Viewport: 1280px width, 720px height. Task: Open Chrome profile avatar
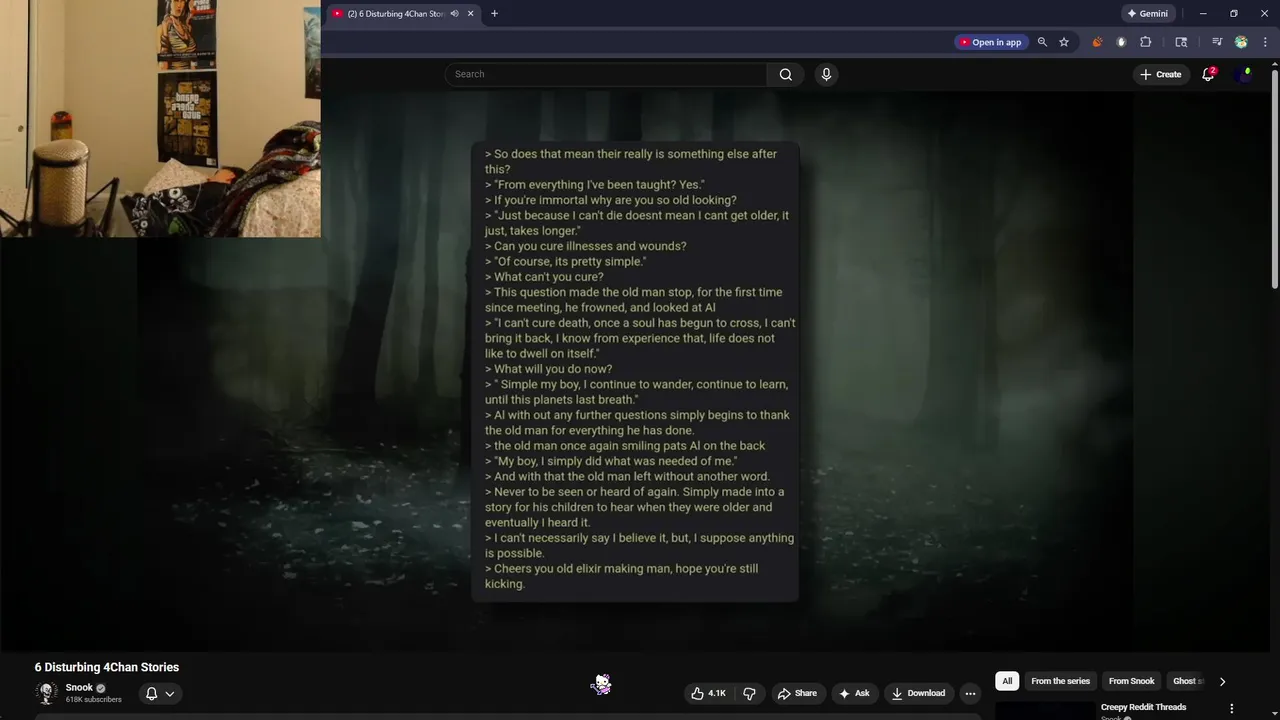point(1241,42)
